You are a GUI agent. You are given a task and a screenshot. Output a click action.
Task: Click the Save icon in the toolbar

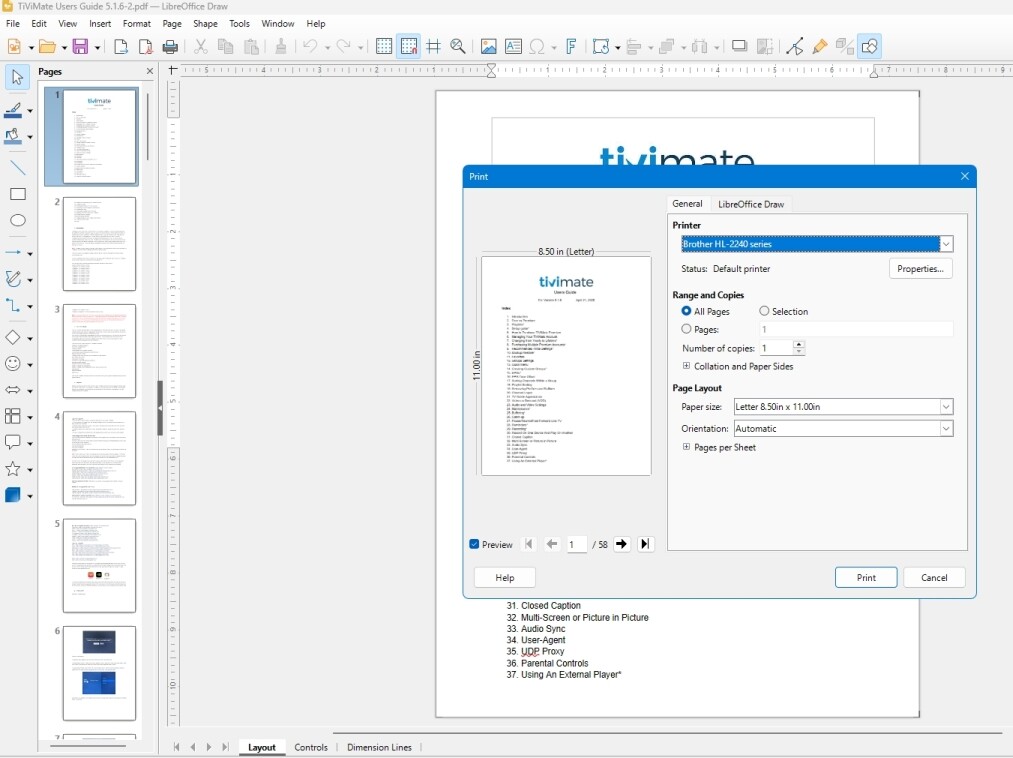tap(80, 47)
